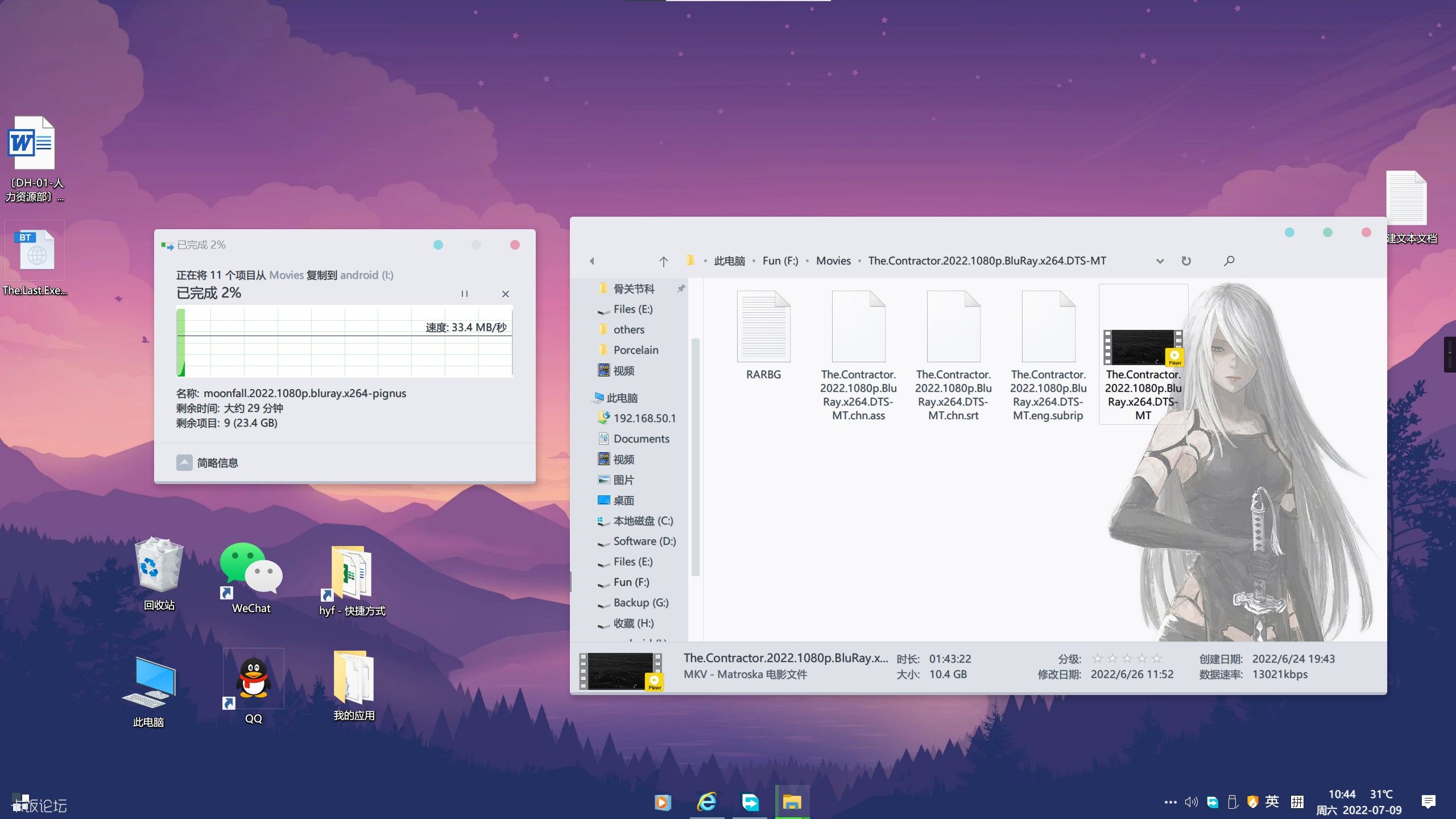Viewport: 1456px width, 819px height.
Task: Open the volume control in tray
Action: point(1191,802)
